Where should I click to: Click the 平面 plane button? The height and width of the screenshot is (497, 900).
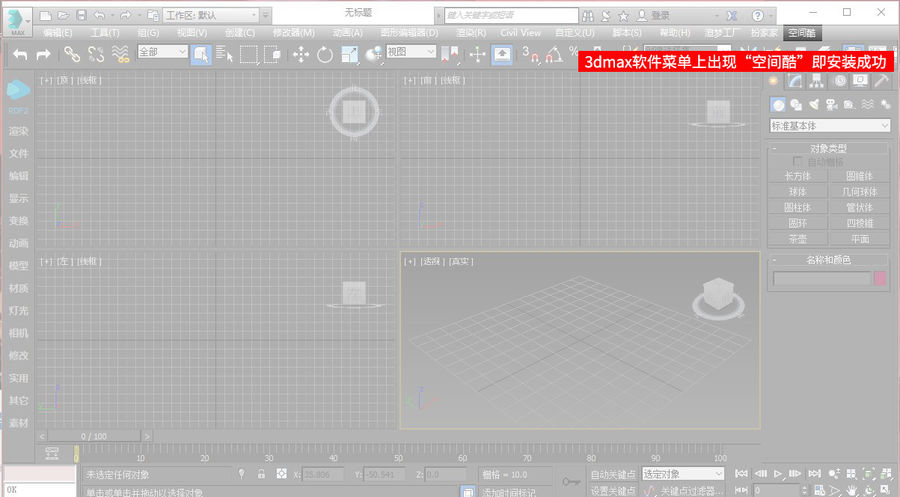pyautogui.click(x=859, y=239)
